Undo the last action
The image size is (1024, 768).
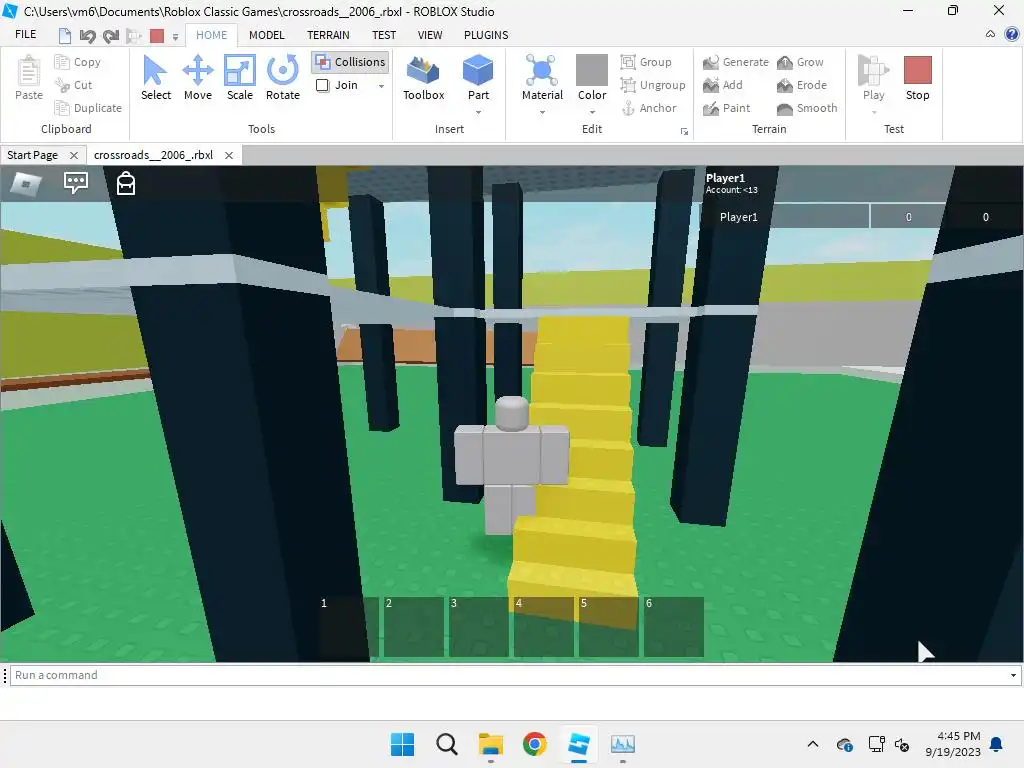88,36
